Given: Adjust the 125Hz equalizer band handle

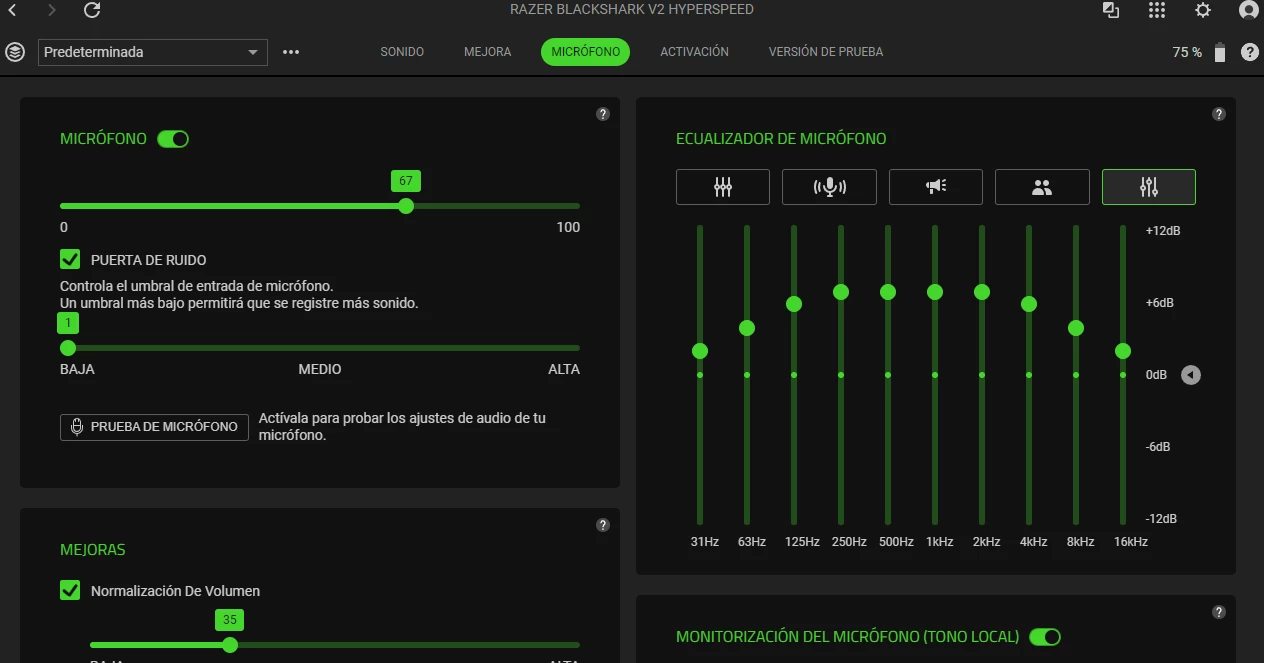Looking at the screenshot, I should tap(794, 304).
